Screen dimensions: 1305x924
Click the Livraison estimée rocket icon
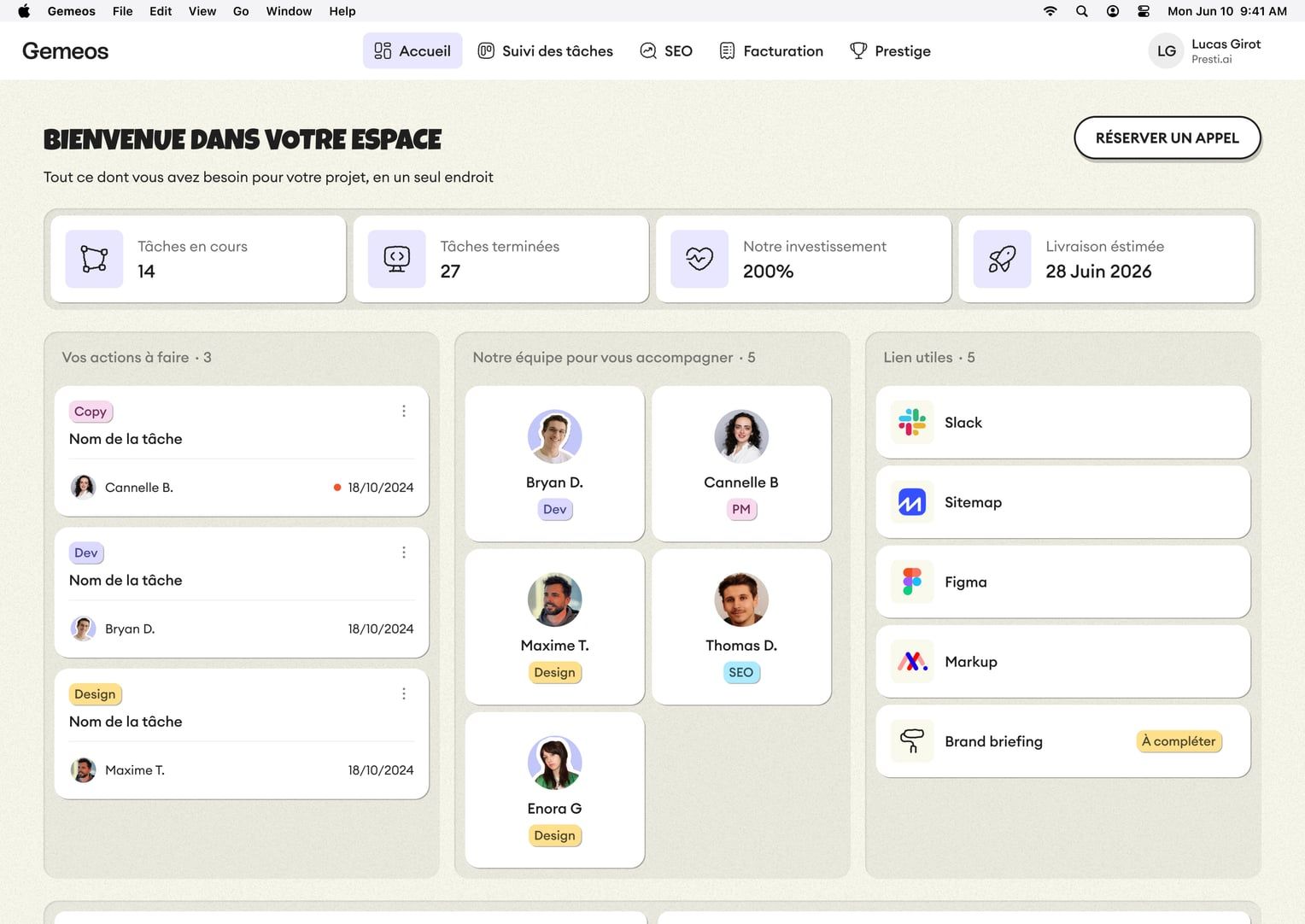pos(1002,259)
